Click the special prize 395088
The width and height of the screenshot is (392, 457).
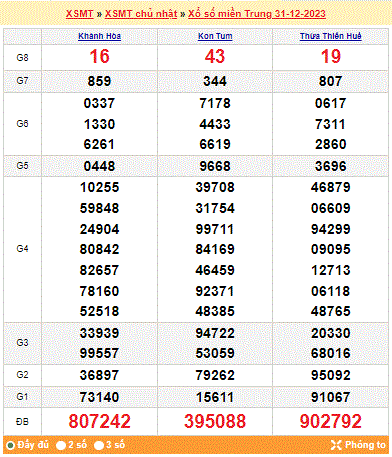point(215,421)
